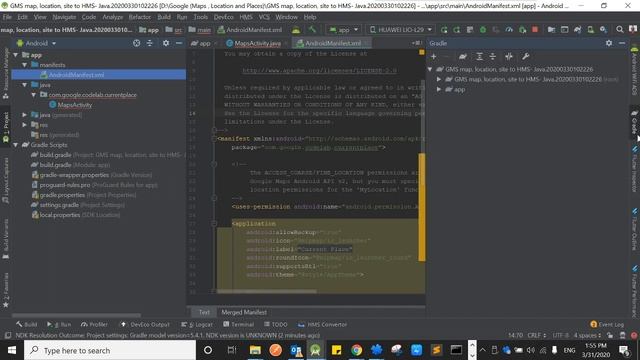Click the Windows taskbar search box

(x=110, y=350)
